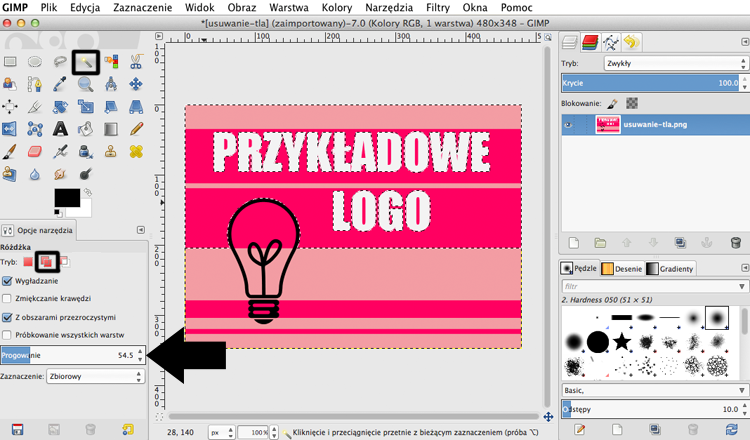Select the Heal tool
Image resolution: width=750 pixels, height=440 pixels.
pyautogui.click(x=136, y=152)
